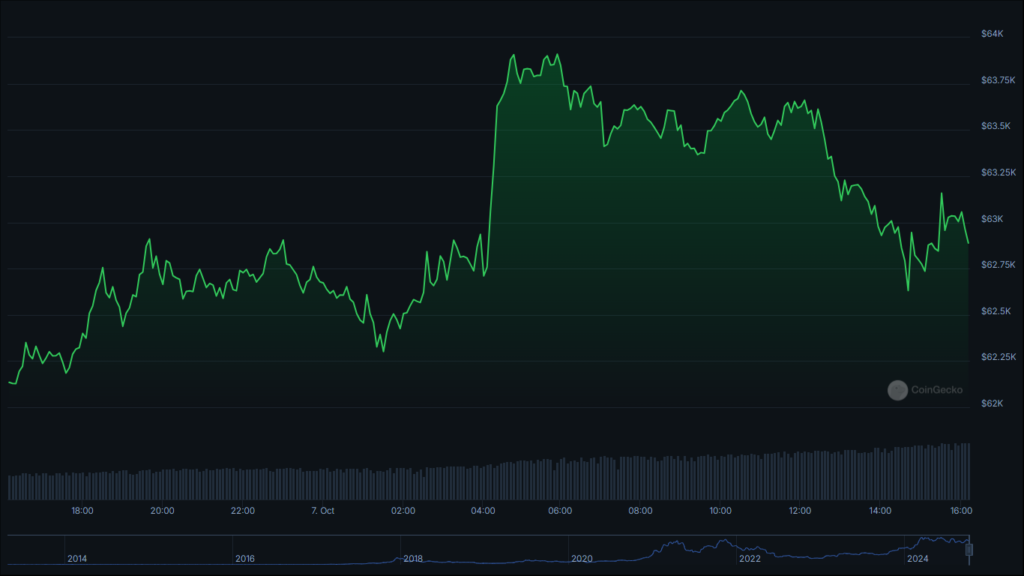1024x576 pixels.
Task: Click the $62.25K price axis label
Action: pos(999,357)
